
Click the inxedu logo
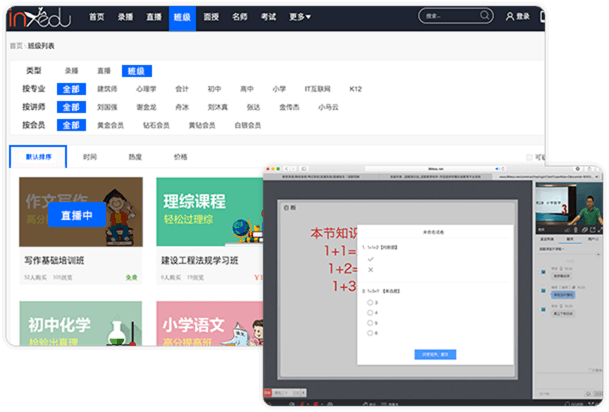[39, 17]
